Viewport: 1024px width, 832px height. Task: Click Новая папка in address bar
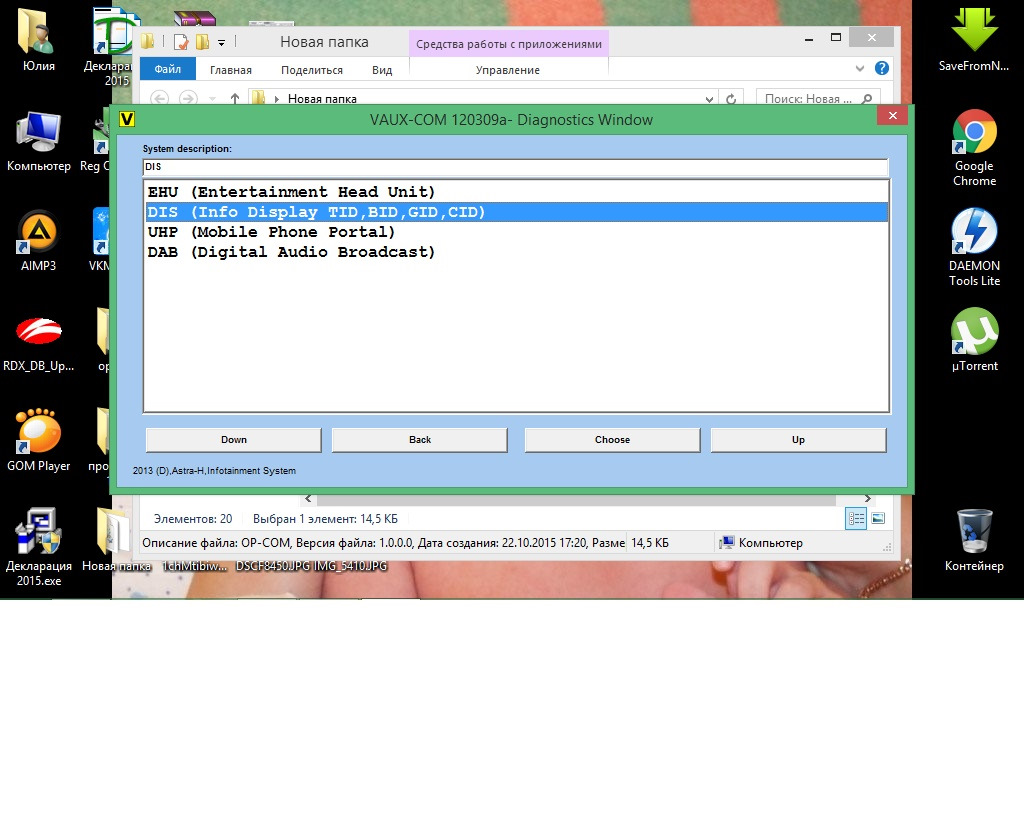coord(322,99)
